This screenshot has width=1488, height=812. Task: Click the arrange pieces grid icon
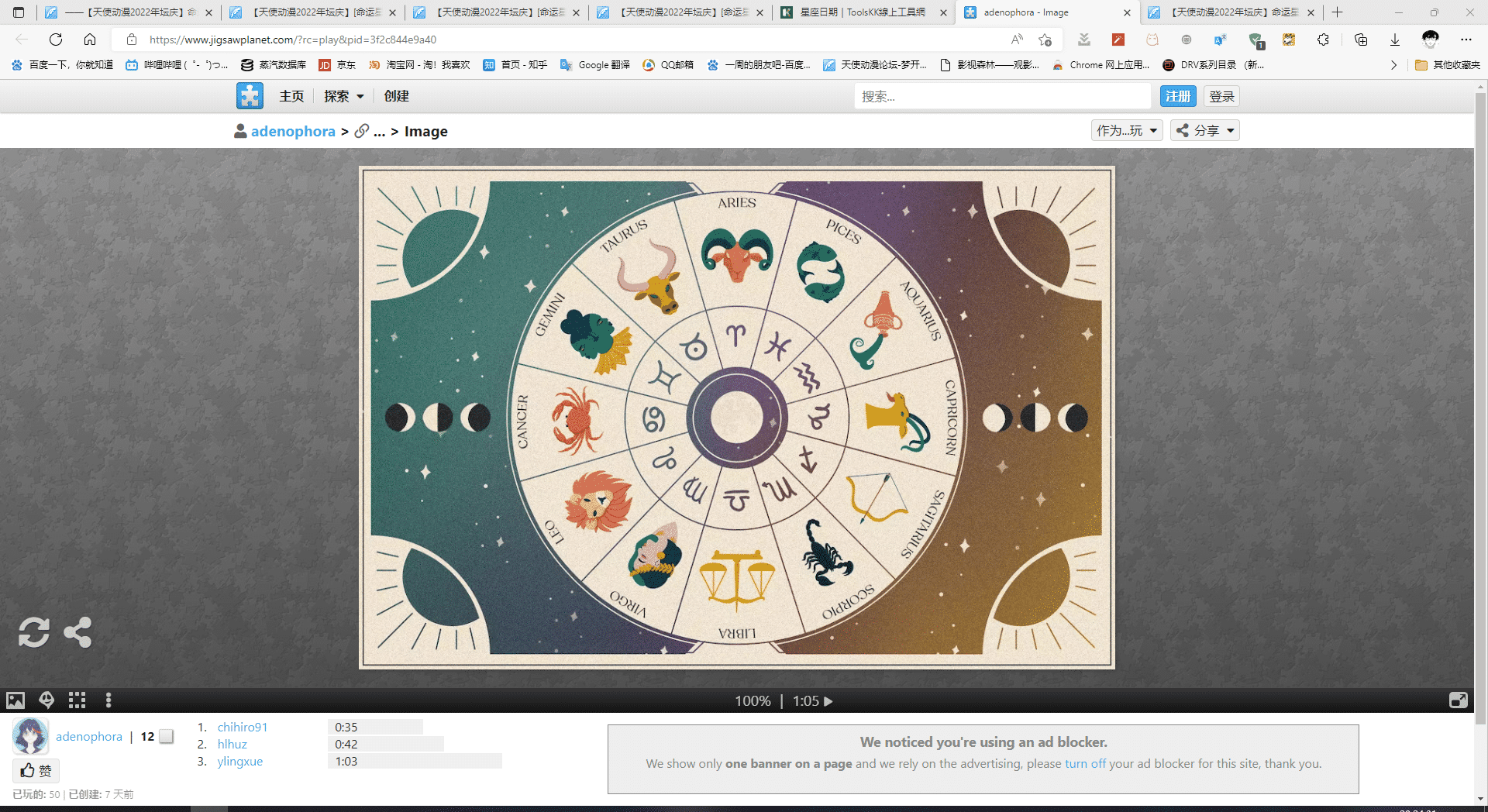(77, 700)
